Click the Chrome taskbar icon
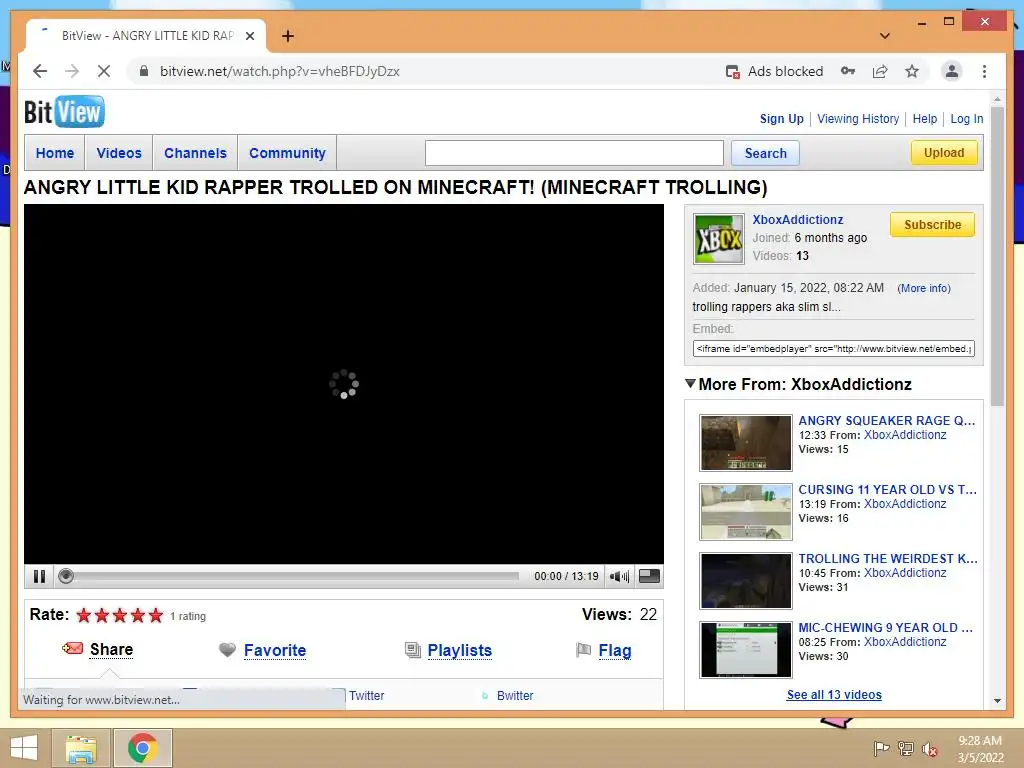Screen dimensions: 1024x768 click(x=142, y=748)
